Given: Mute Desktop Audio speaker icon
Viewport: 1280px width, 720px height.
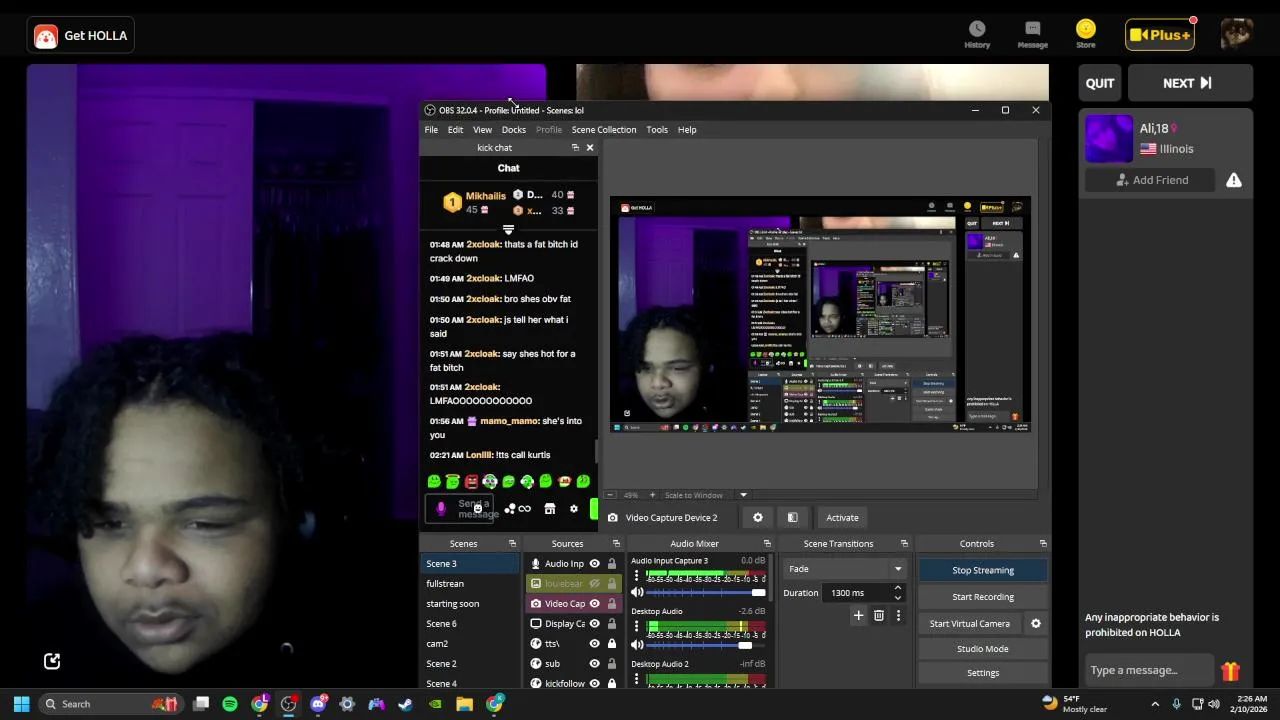Looking at the screenshot, I should coord(637,644).
